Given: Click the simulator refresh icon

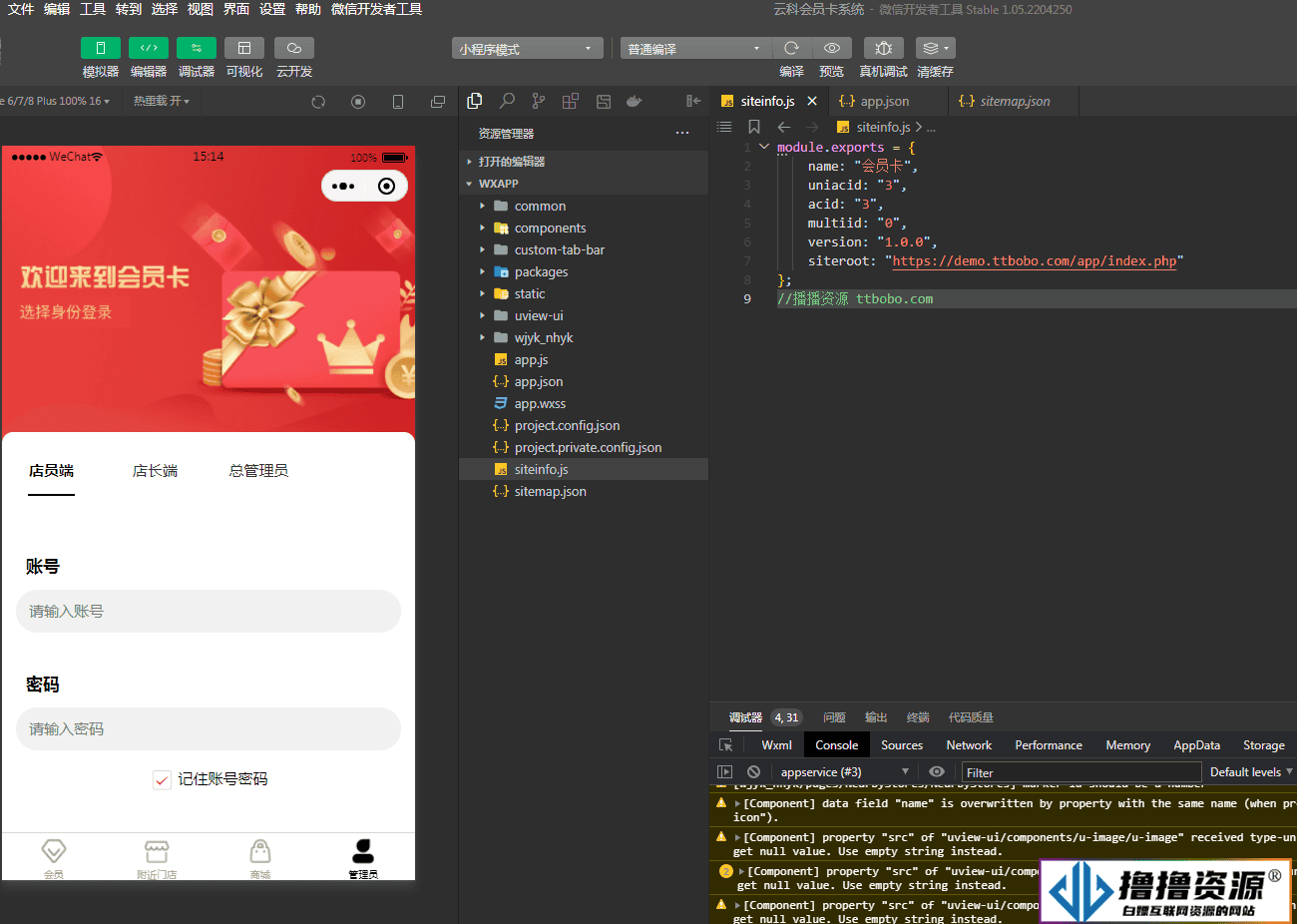Looking at the screenshot, I should 318,102.
